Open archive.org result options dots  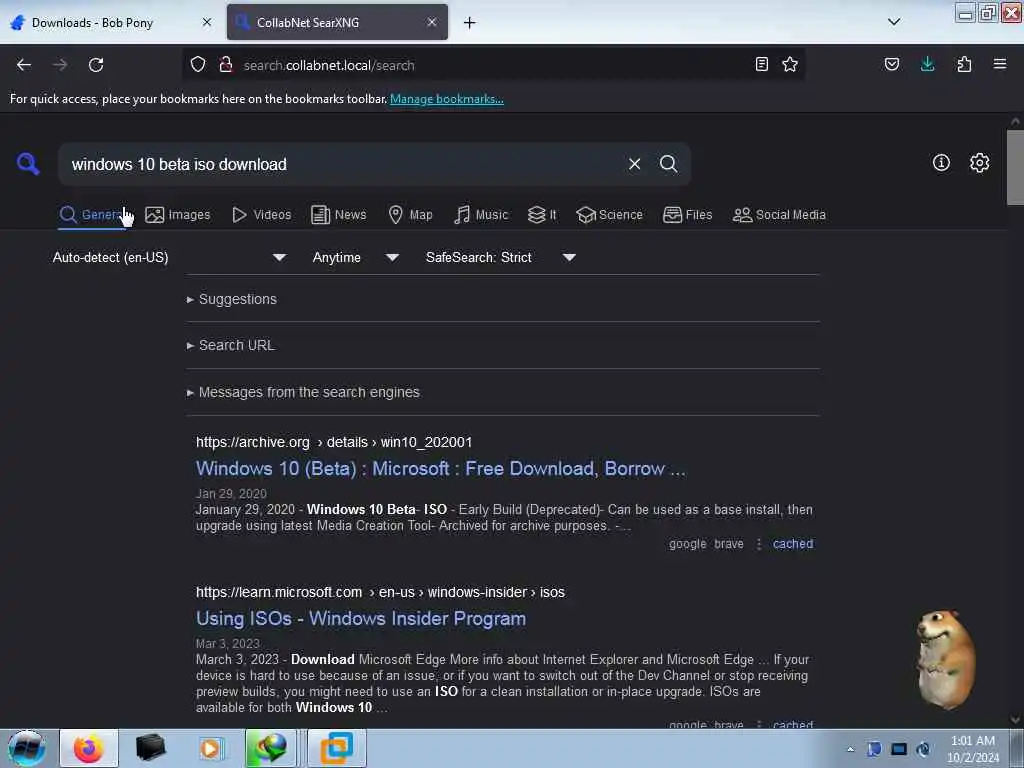758,543
